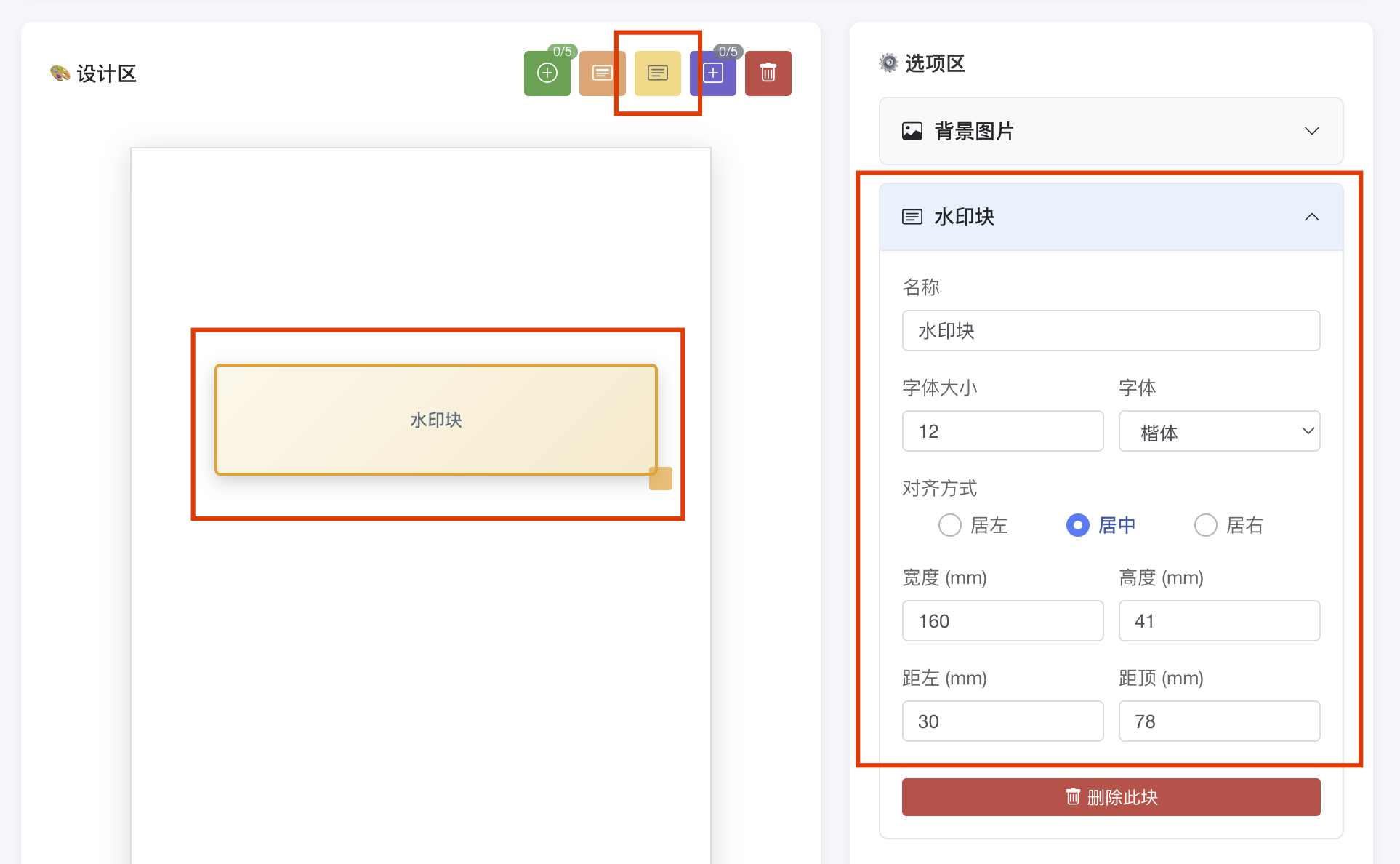Screen dimensions: 1400x864
Task: Select the 水印块 block on the canvas
Action: tap(436, 420)
